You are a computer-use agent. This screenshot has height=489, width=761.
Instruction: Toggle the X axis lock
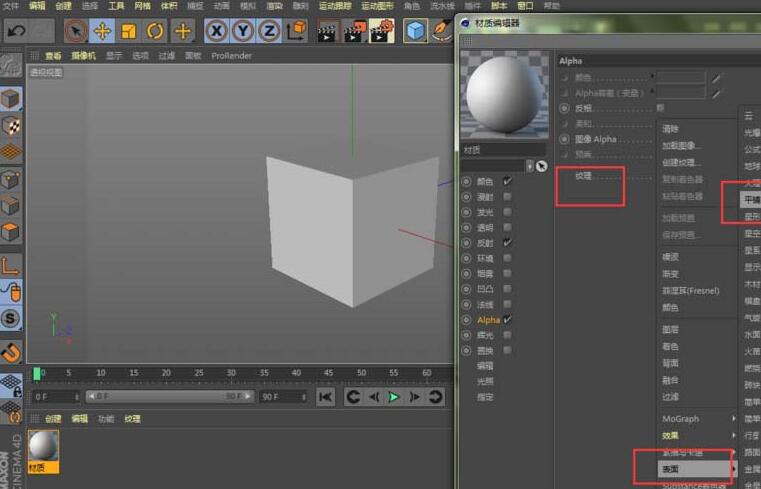click(216, 31)
